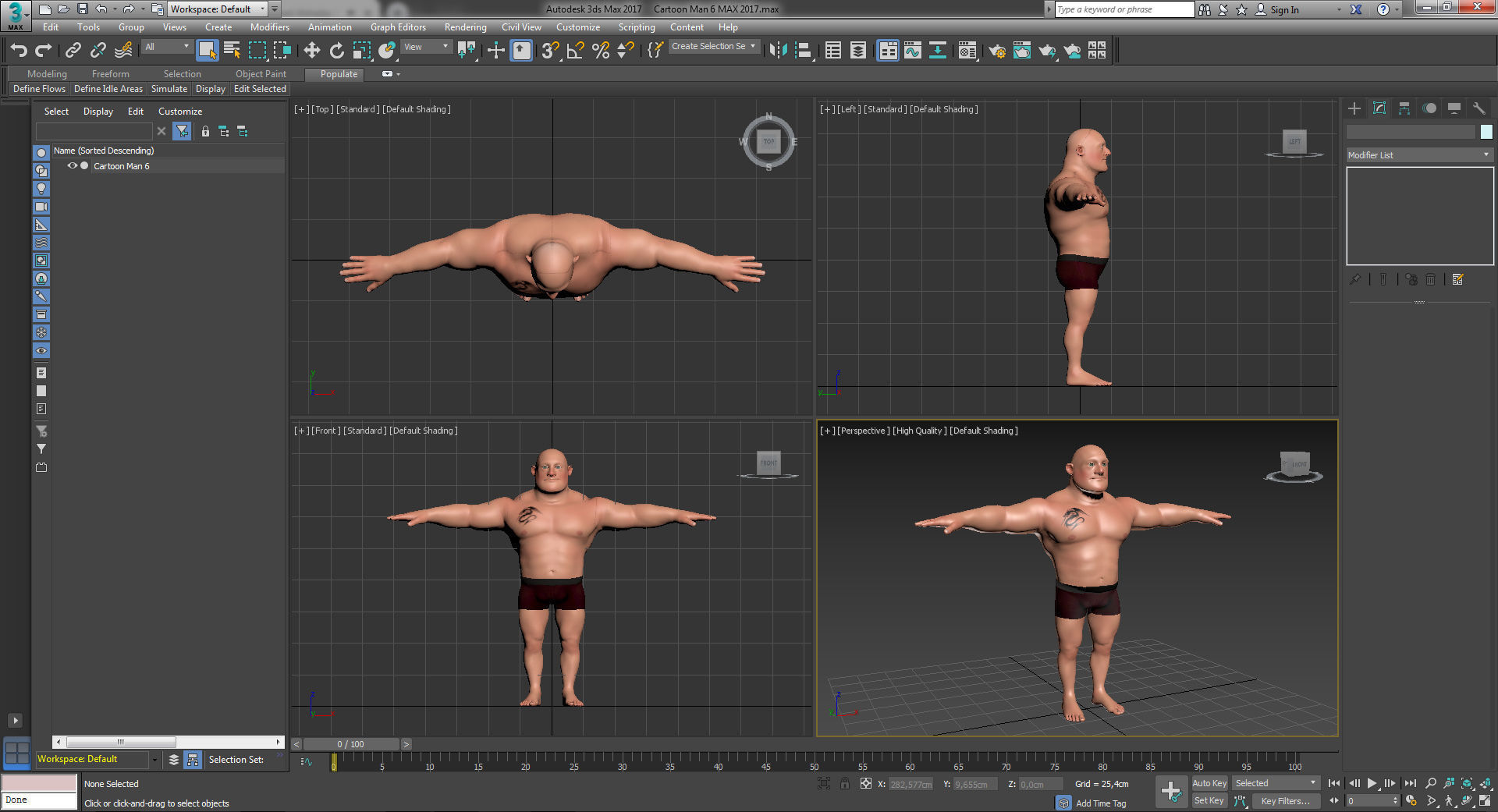
Task: Open the Rendering menu
Action: click(x=465, y=27)
